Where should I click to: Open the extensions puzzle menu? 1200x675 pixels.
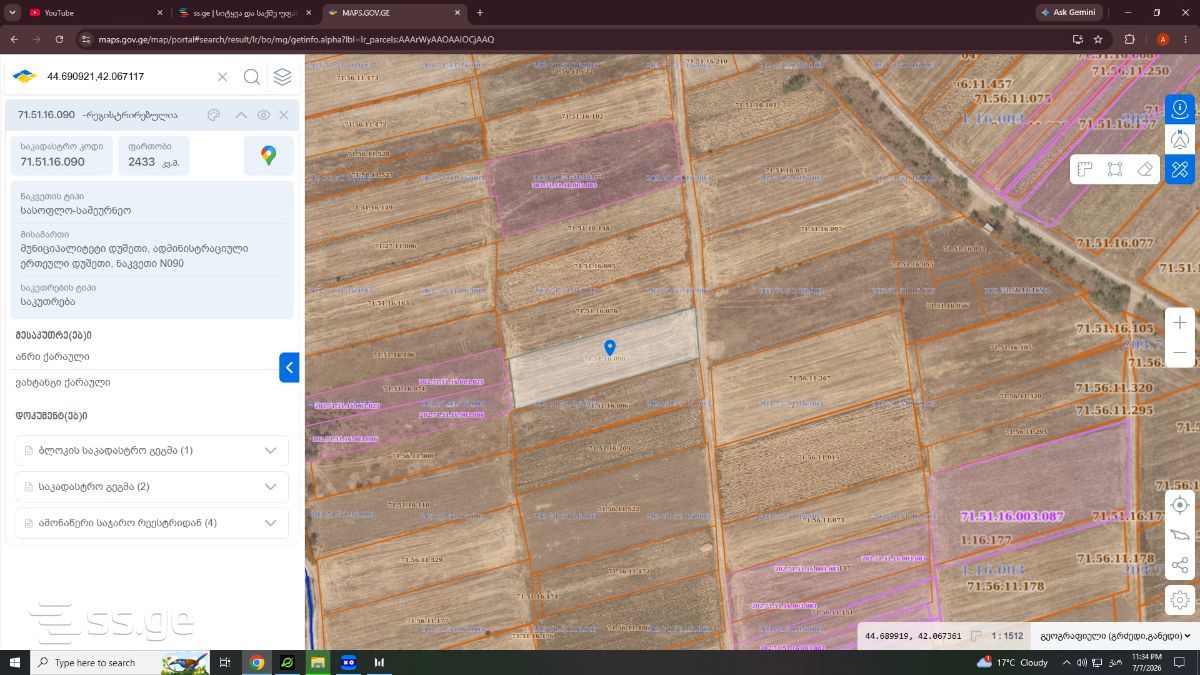click(1129, 39)
